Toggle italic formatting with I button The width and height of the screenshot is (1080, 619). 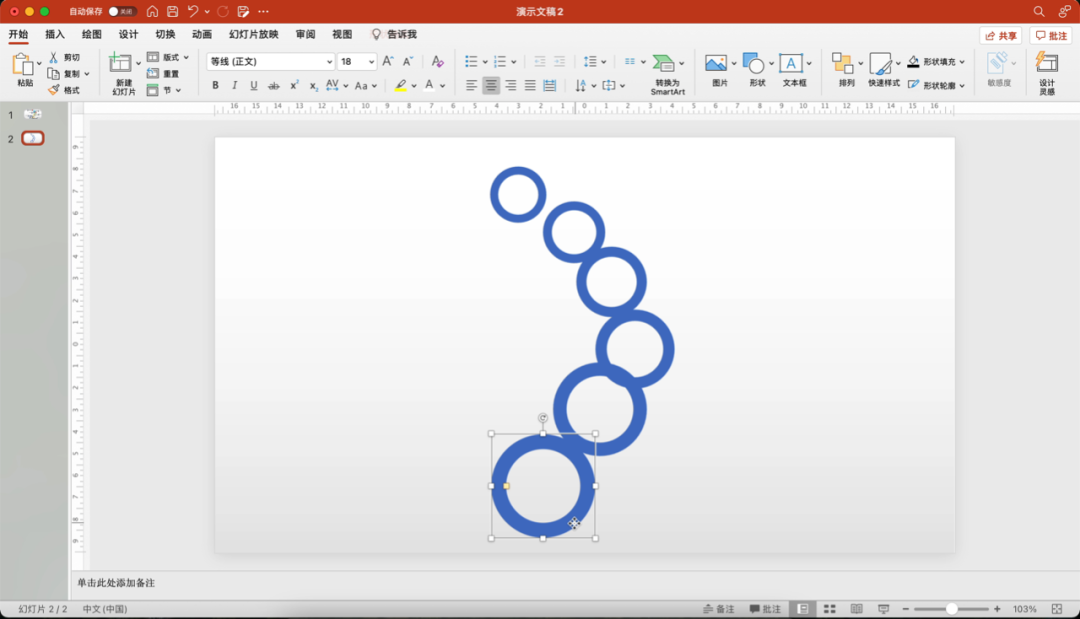235,86
